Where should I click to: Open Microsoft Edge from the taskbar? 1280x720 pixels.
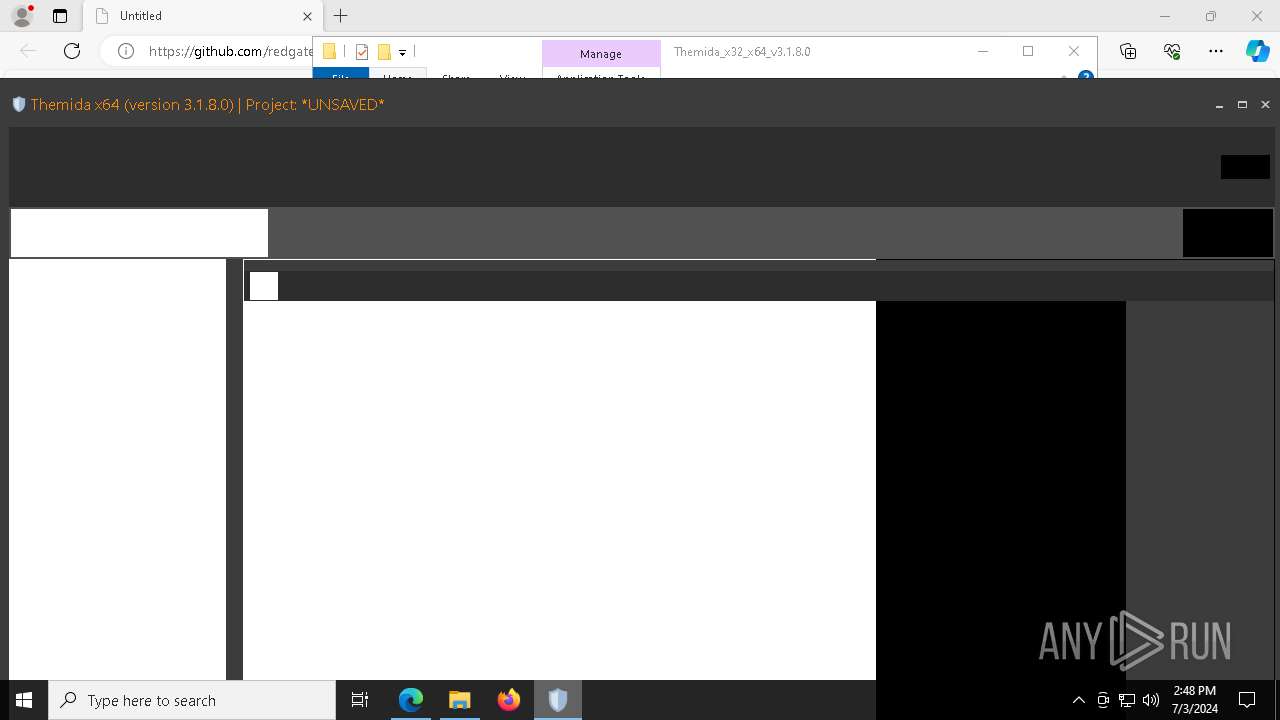coord(411,700)
